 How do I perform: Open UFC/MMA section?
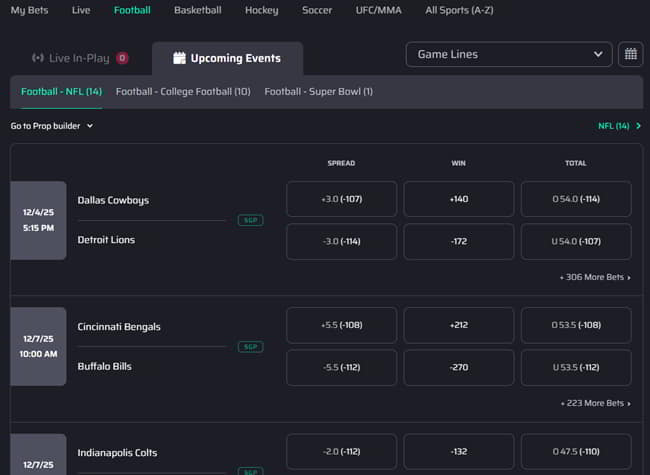tap(378, 10)
